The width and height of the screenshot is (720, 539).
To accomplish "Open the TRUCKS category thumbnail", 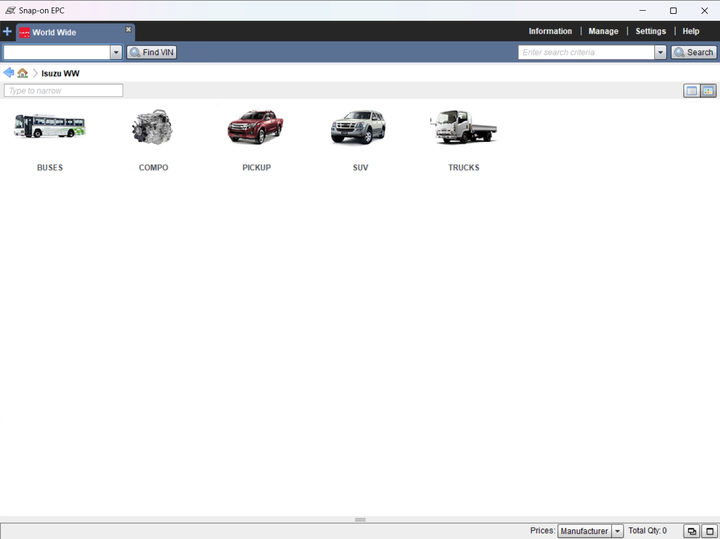I will (x=463, y=127).
